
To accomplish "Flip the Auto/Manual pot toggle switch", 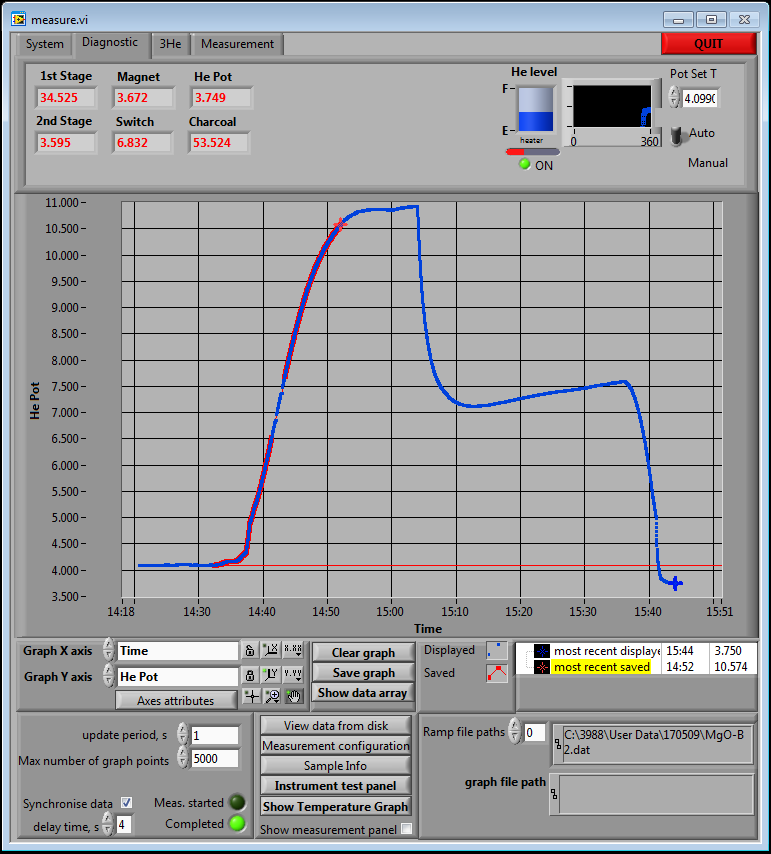I will (677, 135).
